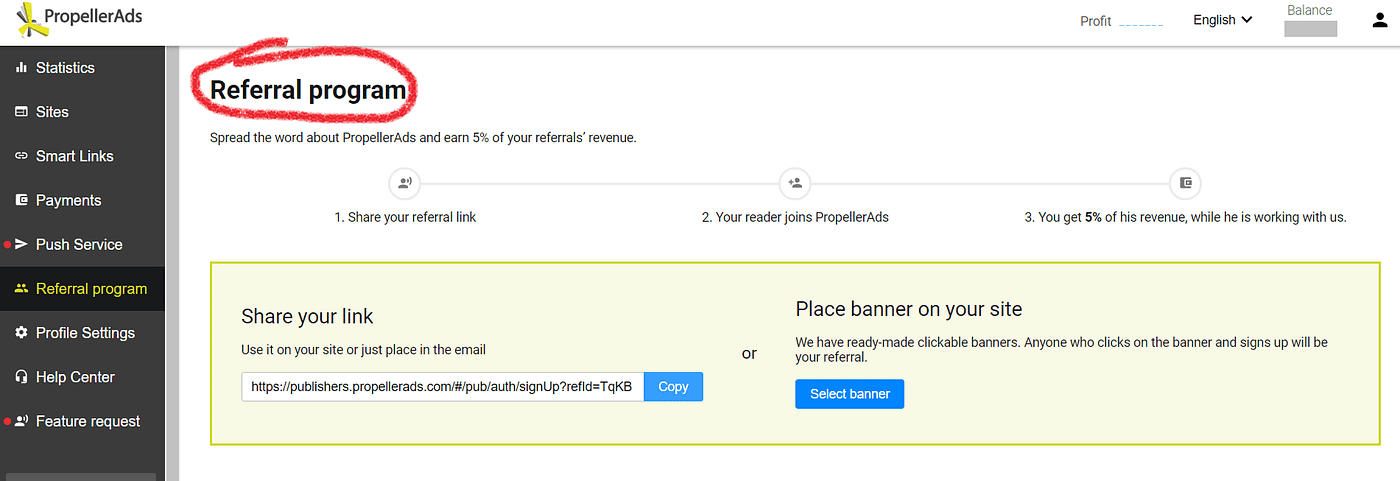Click the Payments wallet icon
1400x481 pixels.
pyautogui.click(x=21, y=200)
